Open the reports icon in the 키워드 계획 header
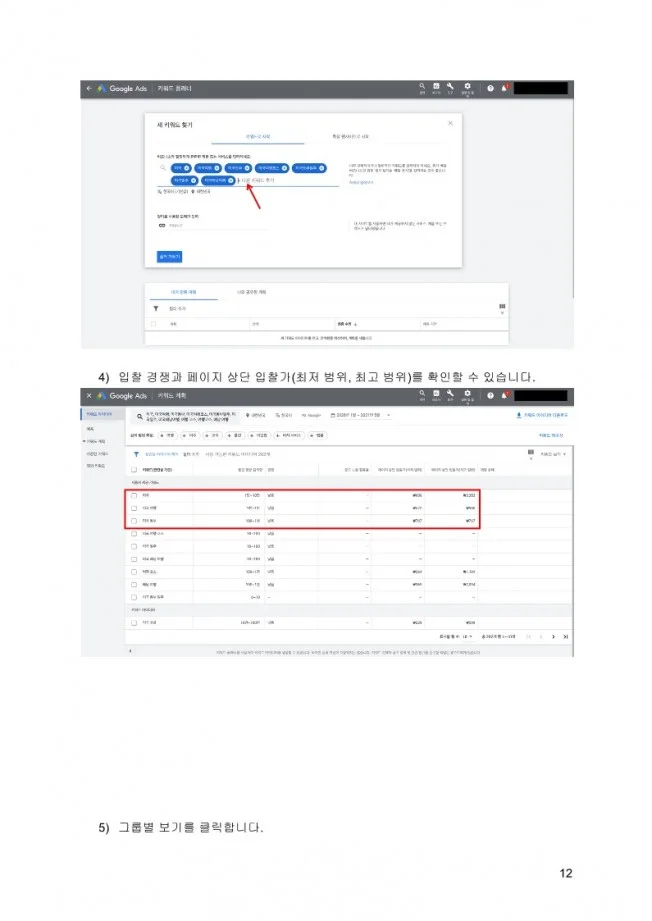652x921 pixels. click(x=436, y=394)
